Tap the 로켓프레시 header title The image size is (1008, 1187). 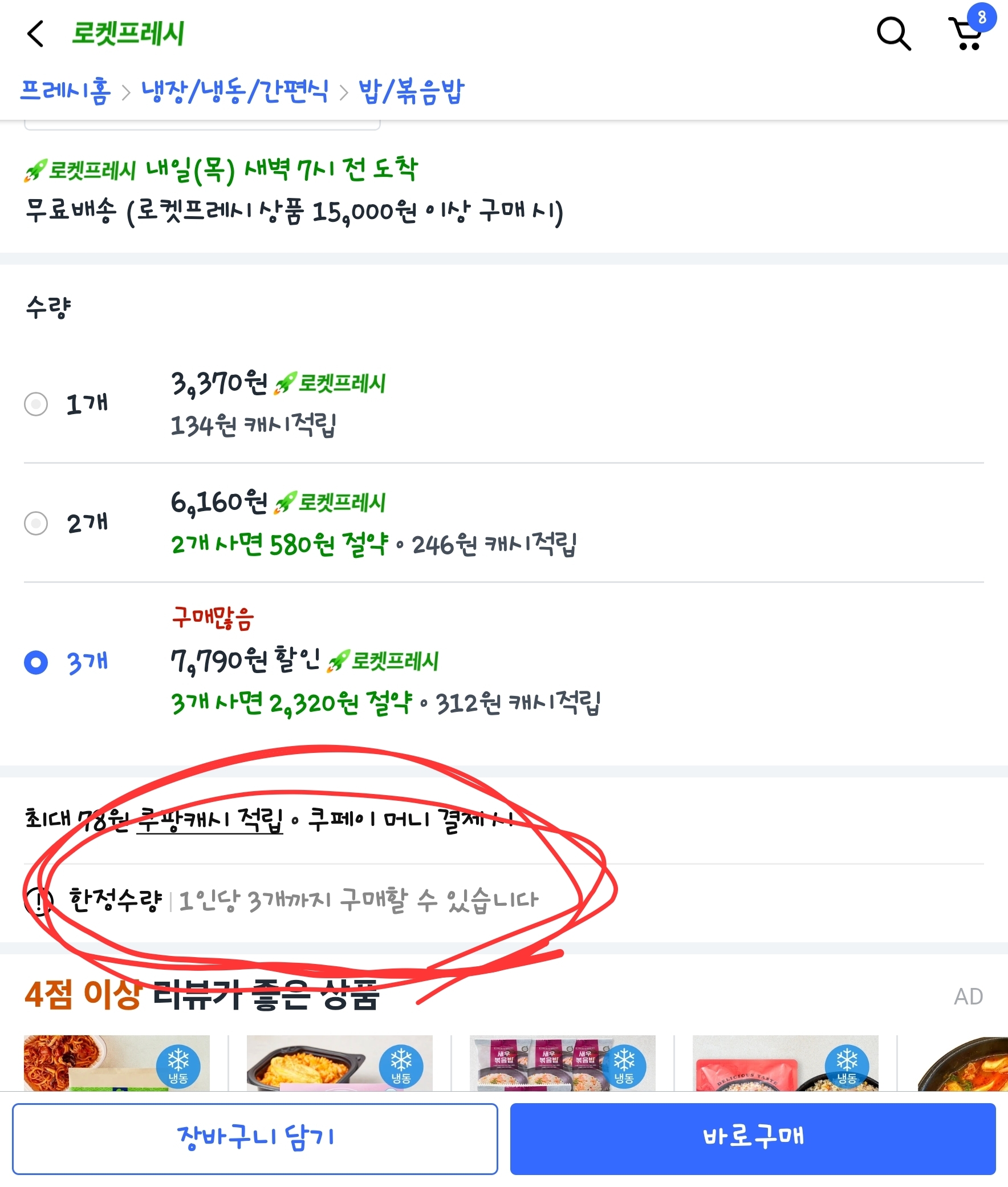pyautogui.click(x=128, y=34)
